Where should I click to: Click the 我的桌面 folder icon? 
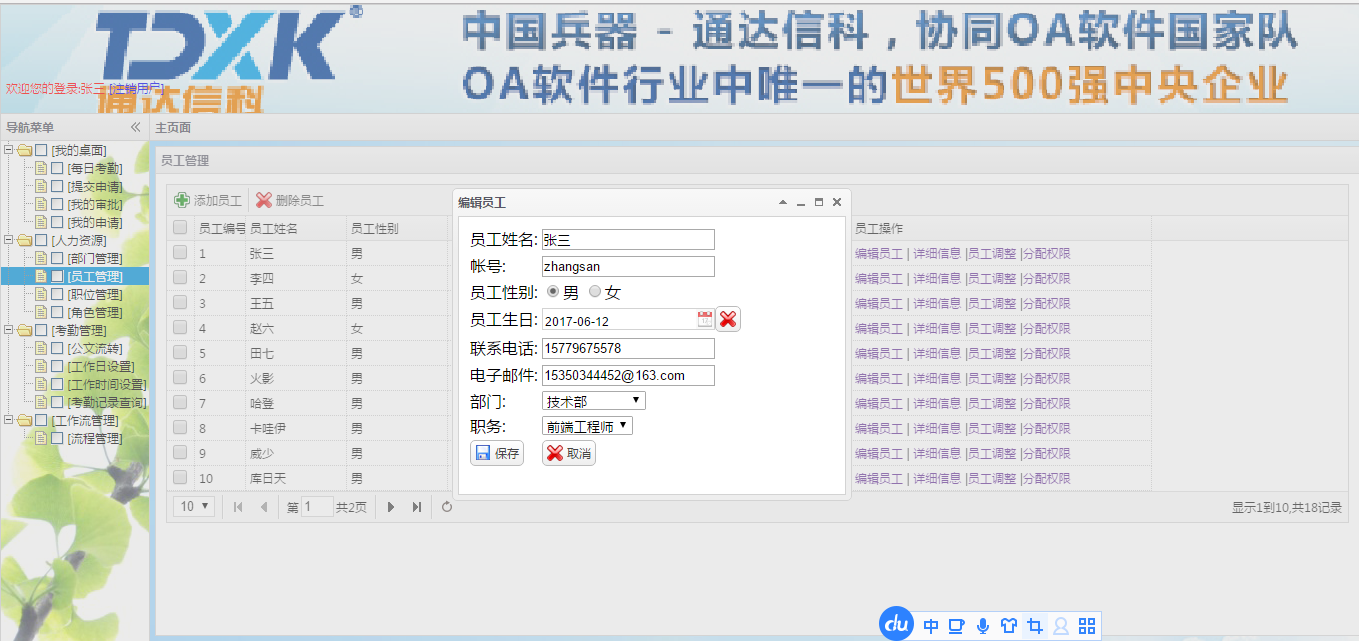[x=25, y=150]
